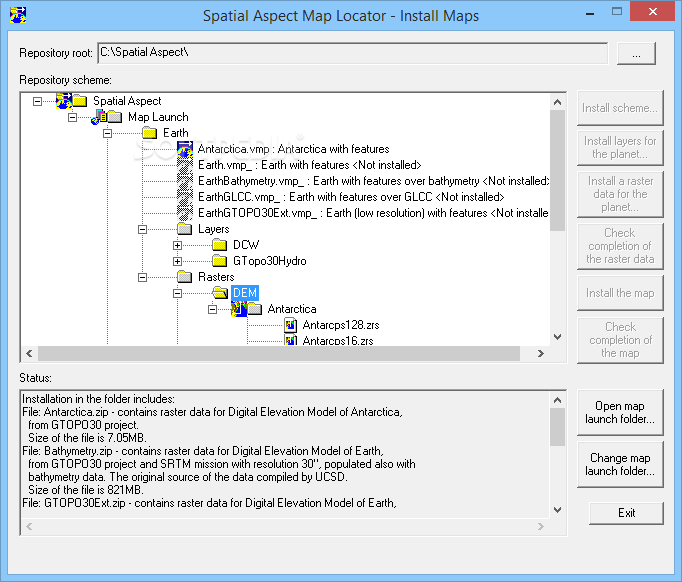Select 'EarthGLCC.vmp_' row text
Image resolution: width=682 pixels, height=582 pixels.
click(351, 197)
